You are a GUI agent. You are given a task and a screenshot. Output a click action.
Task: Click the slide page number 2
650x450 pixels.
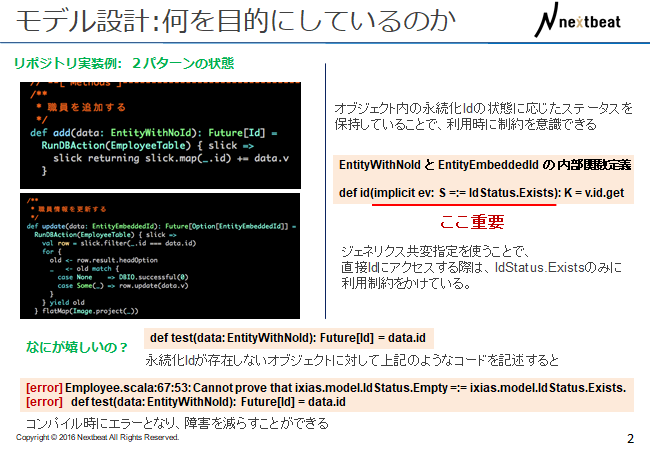[631, 438]
